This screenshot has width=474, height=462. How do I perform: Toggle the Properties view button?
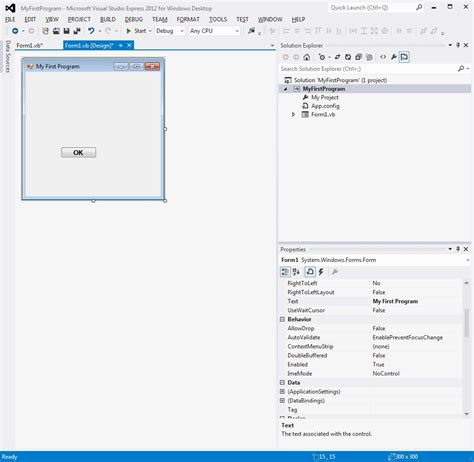click(x=310, y=272)
